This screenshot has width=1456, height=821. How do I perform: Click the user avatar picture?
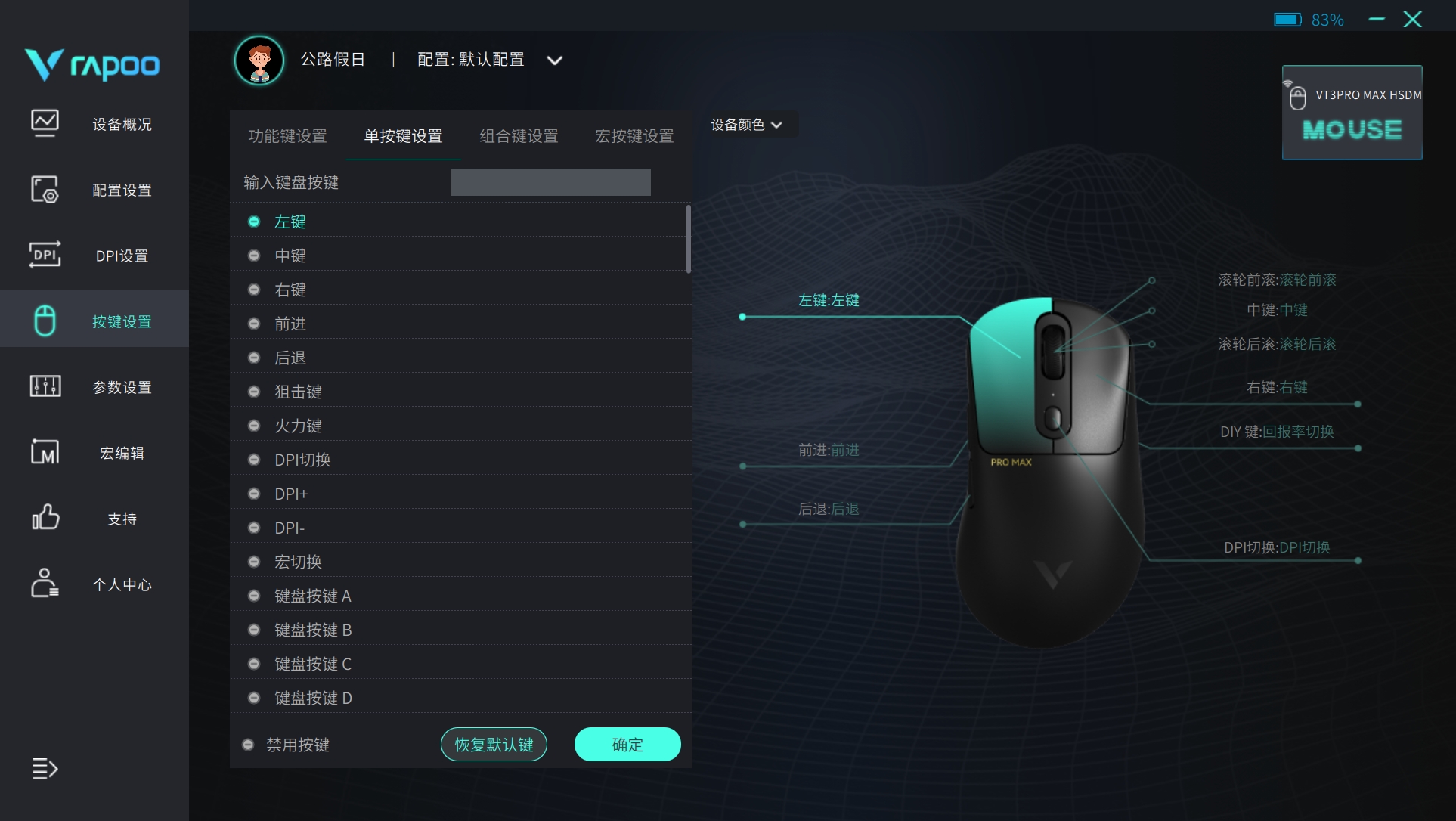[259, 60]
